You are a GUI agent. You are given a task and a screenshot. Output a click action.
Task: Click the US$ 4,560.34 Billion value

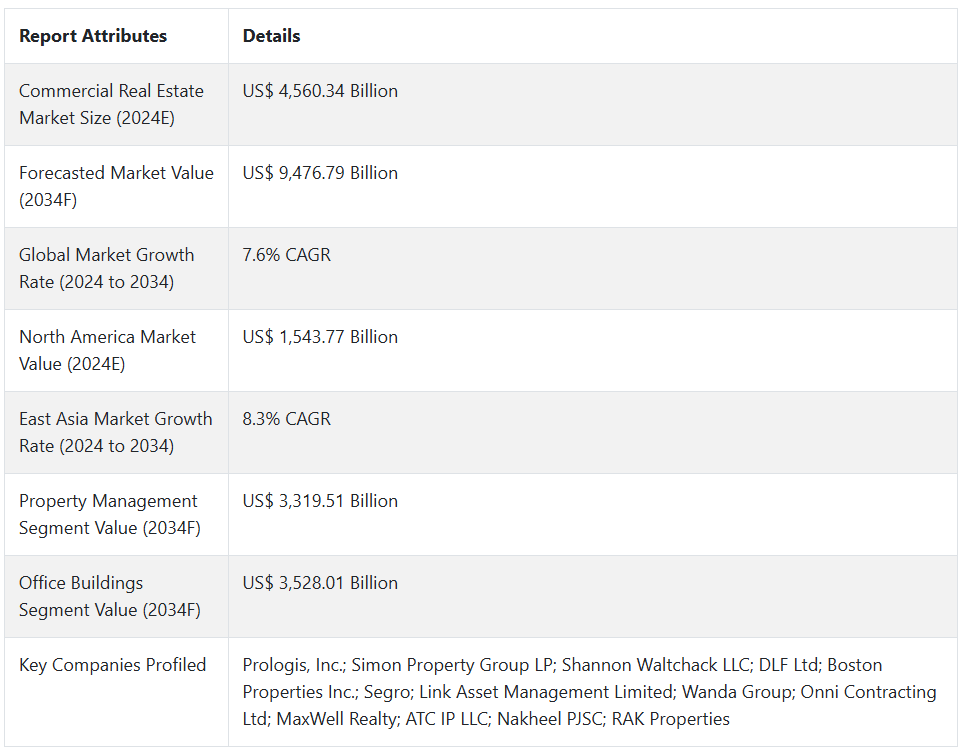click(320, 91)
